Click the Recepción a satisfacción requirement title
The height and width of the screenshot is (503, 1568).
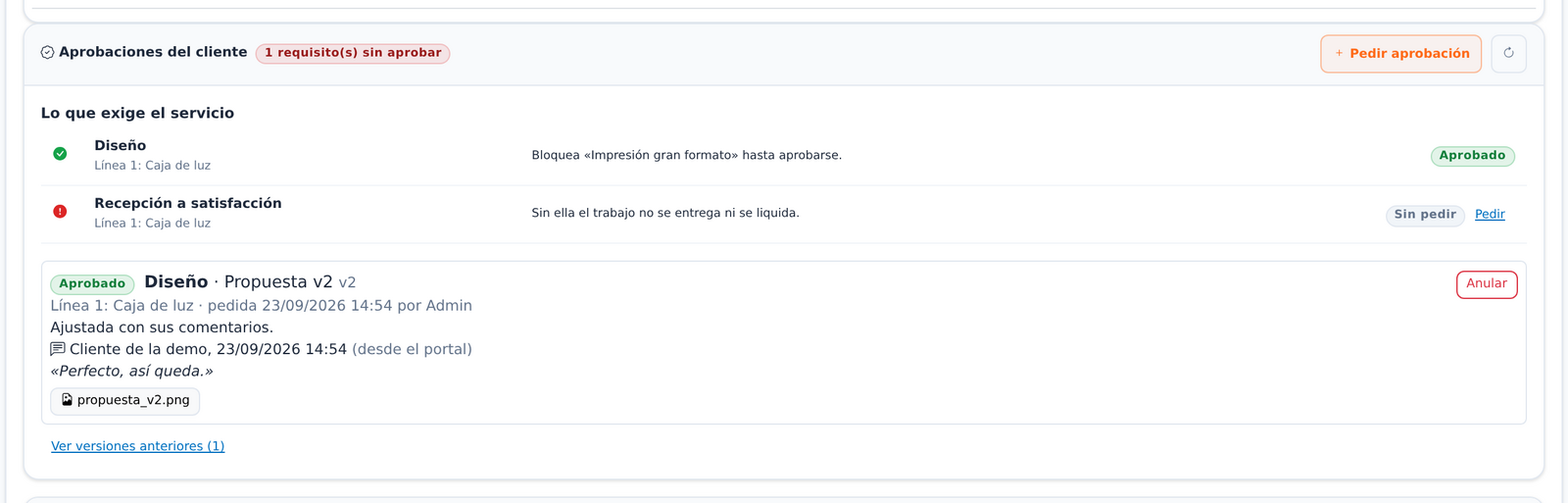[188, 204]
